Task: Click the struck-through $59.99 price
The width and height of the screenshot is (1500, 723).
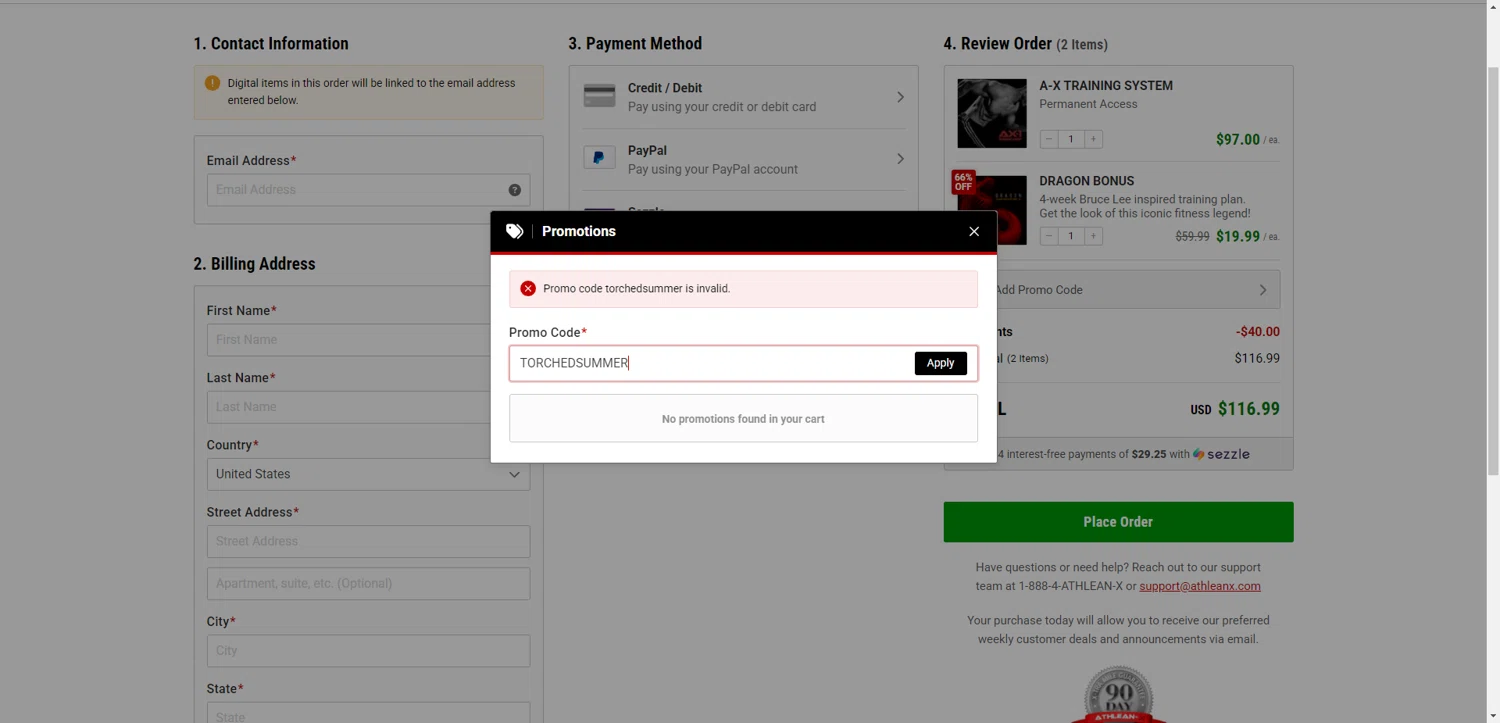Action: pyautogui.click(x=1192, y=237)
